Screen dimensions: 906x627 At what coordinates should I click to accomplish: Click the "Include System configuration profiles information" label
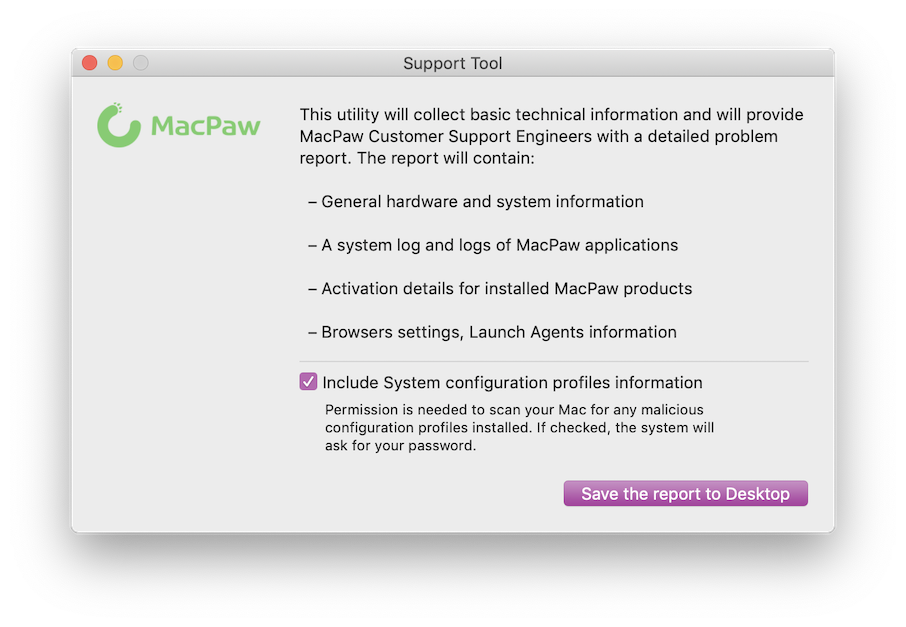pos(513,383)
